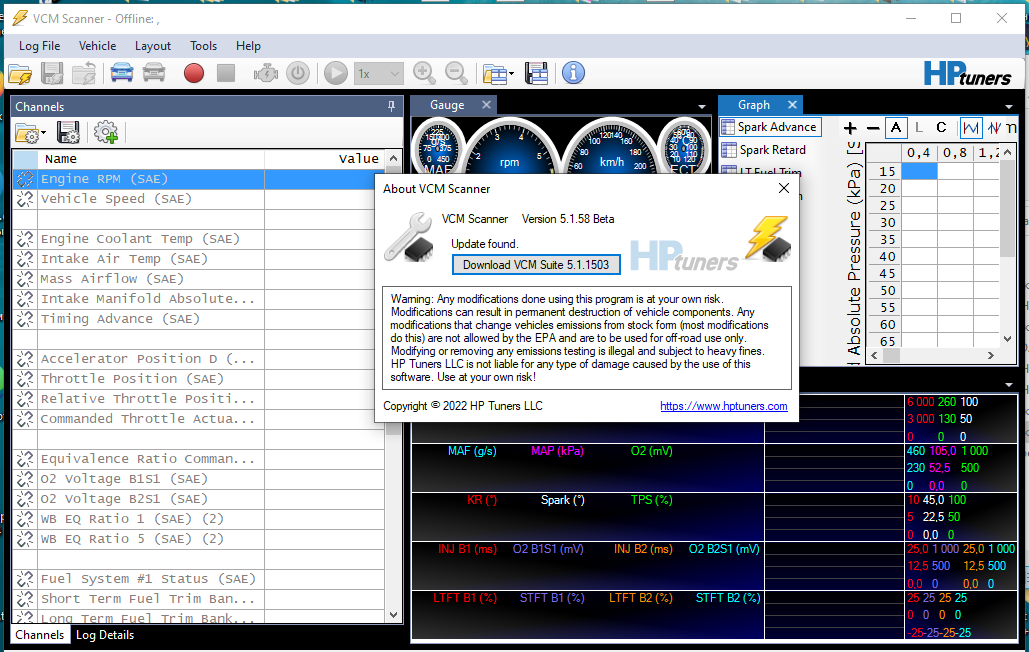Image resolution: width=1029 pixels, height=652 pixels.
Task: Switch to the Channels bottom tab
Action: pos(39,635)
